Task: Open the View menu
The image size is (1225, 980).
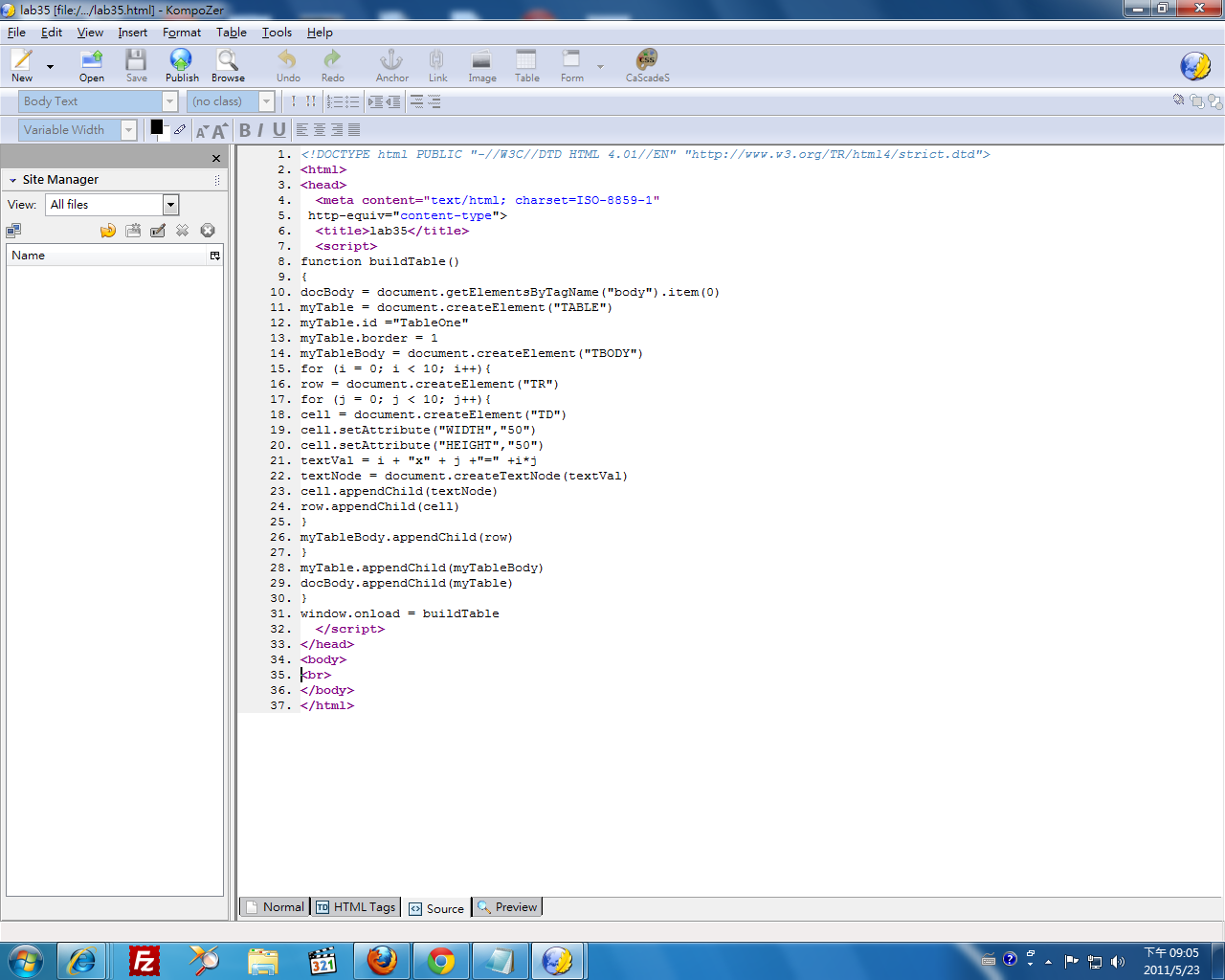Action: point(90,33)
